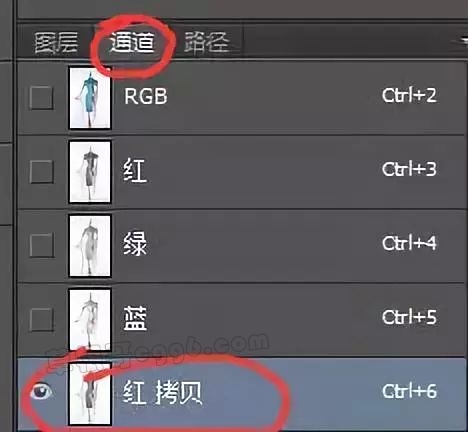The height and width of the screenshot is (432, 468).
Task: Select the 红 channel name
Action: [135, 170]
